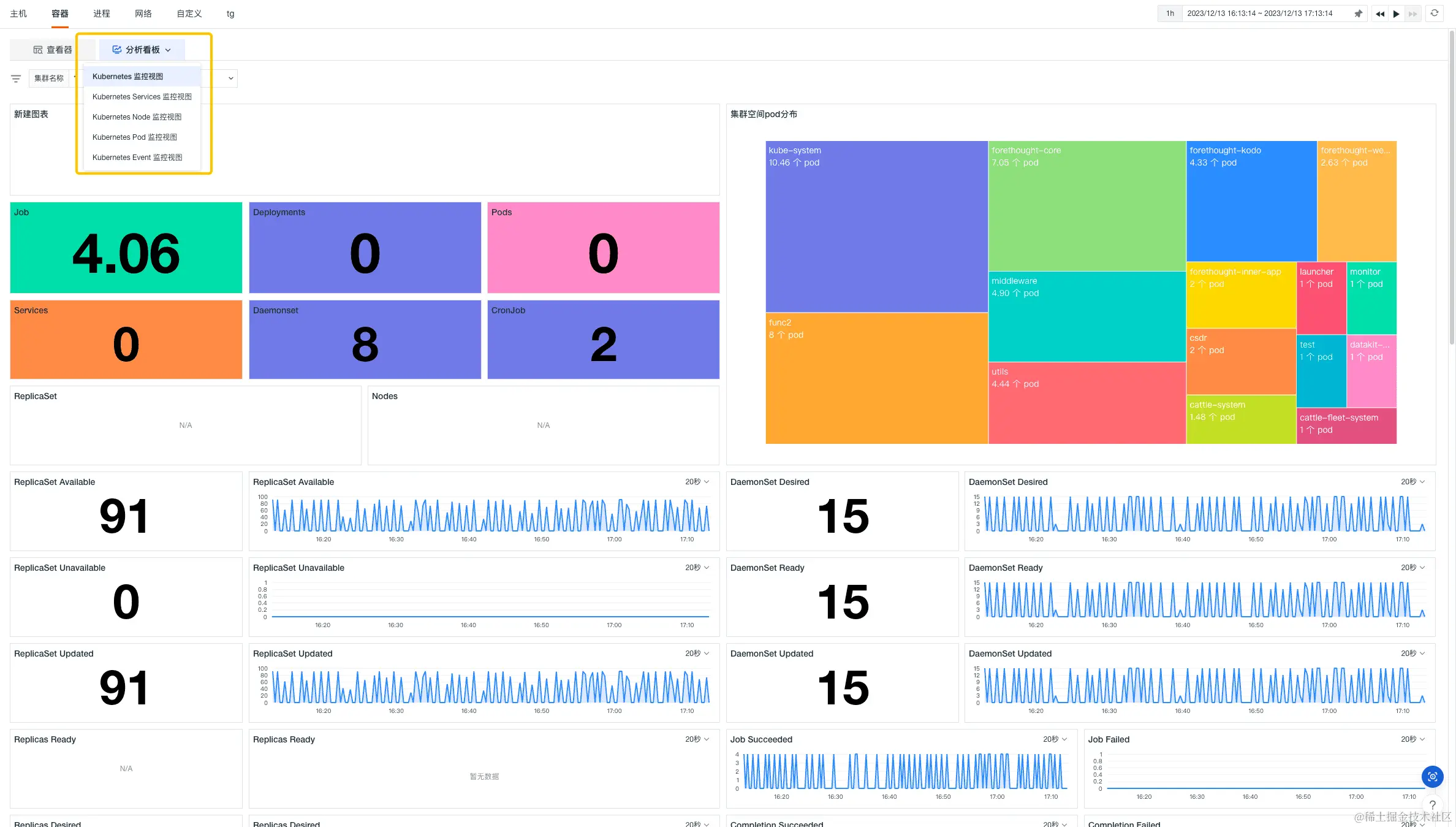The height and width of the screenshot is (827, 1456).
Task: Click the help question mark icon
Action: click(x=1432, y=805)
